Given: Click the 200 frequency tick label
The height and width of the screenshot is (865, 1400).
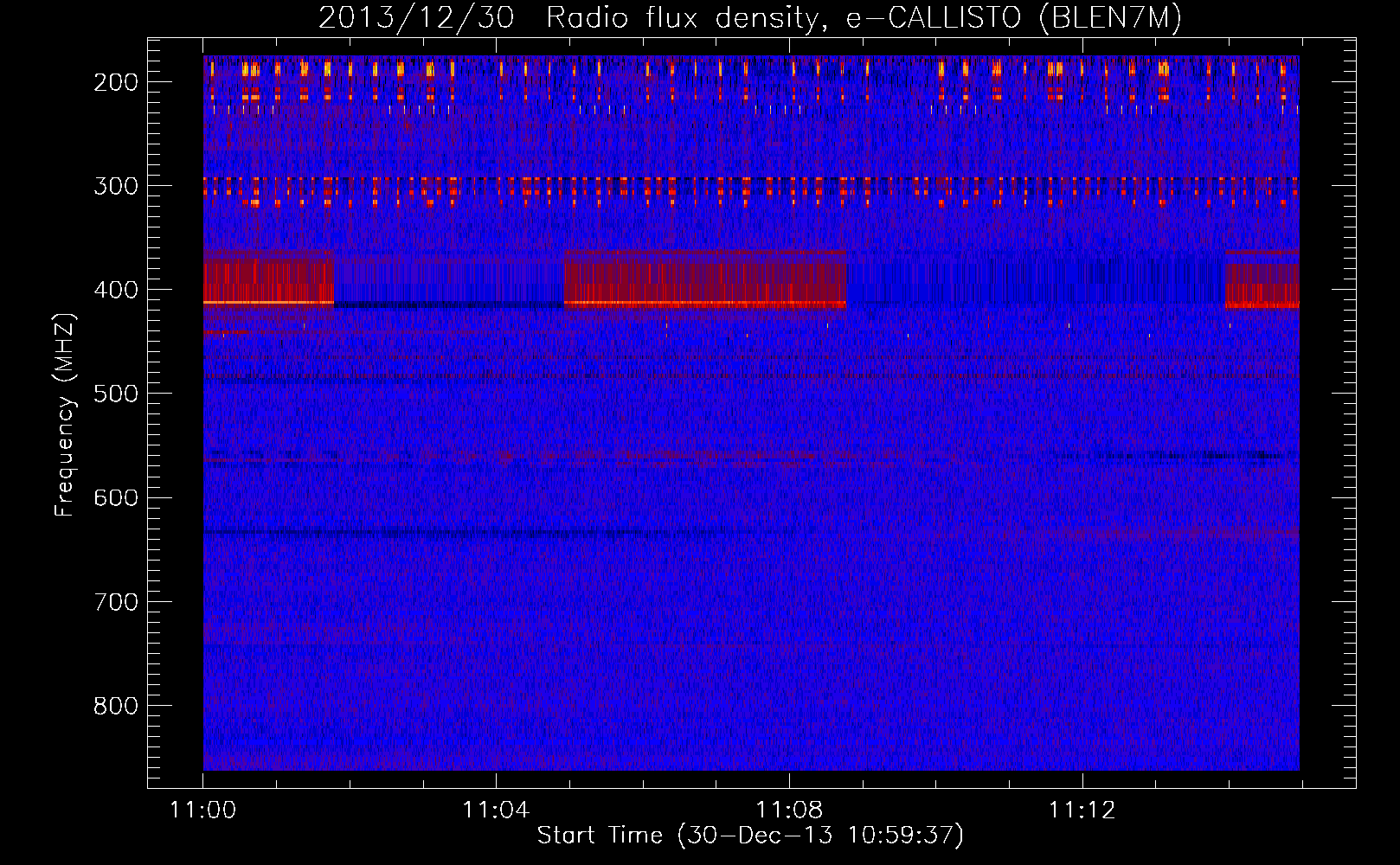Looking at the screenshot, I should click(115, 82).
